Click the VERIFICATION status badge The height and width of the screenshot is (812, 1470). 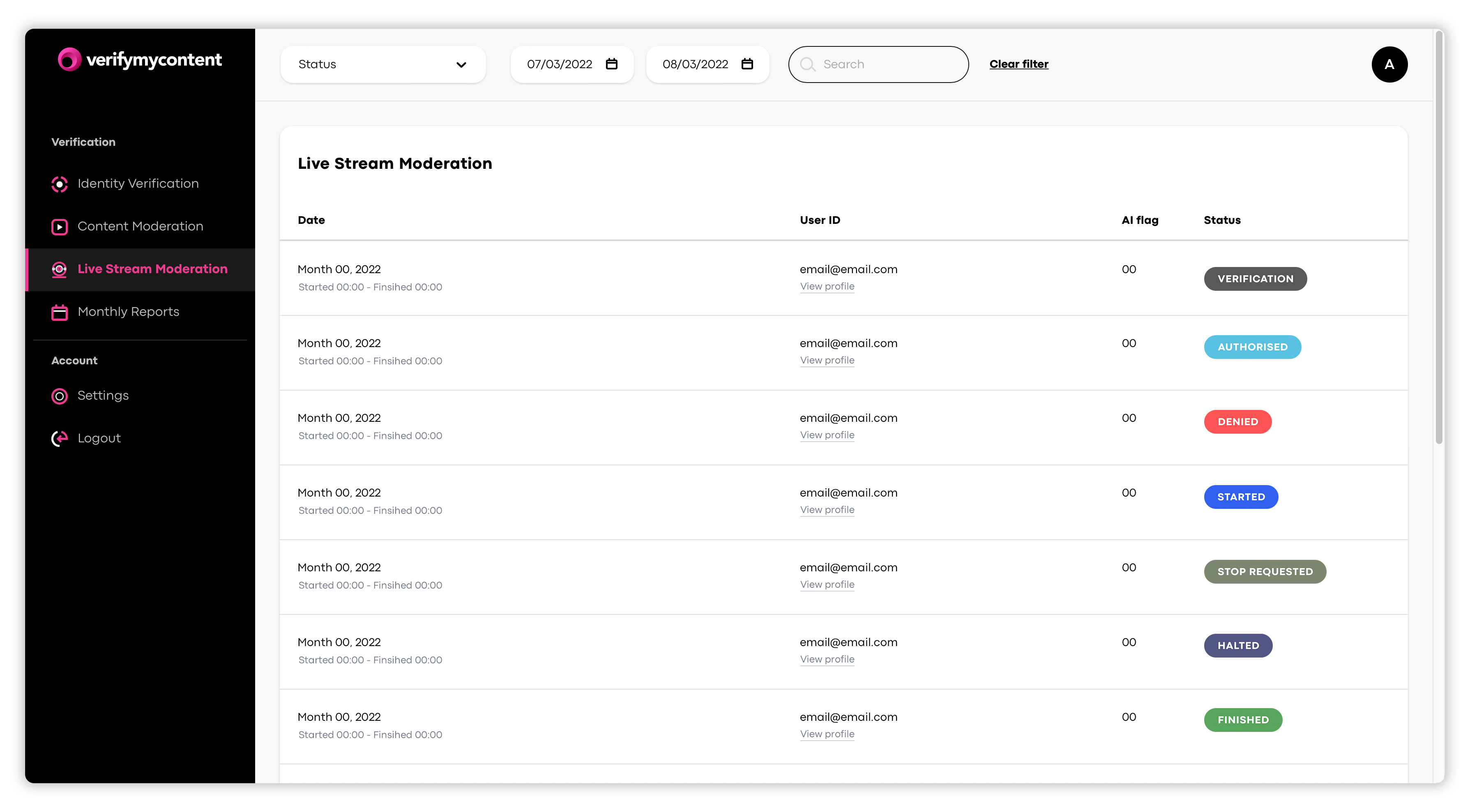coord(1255,279)
